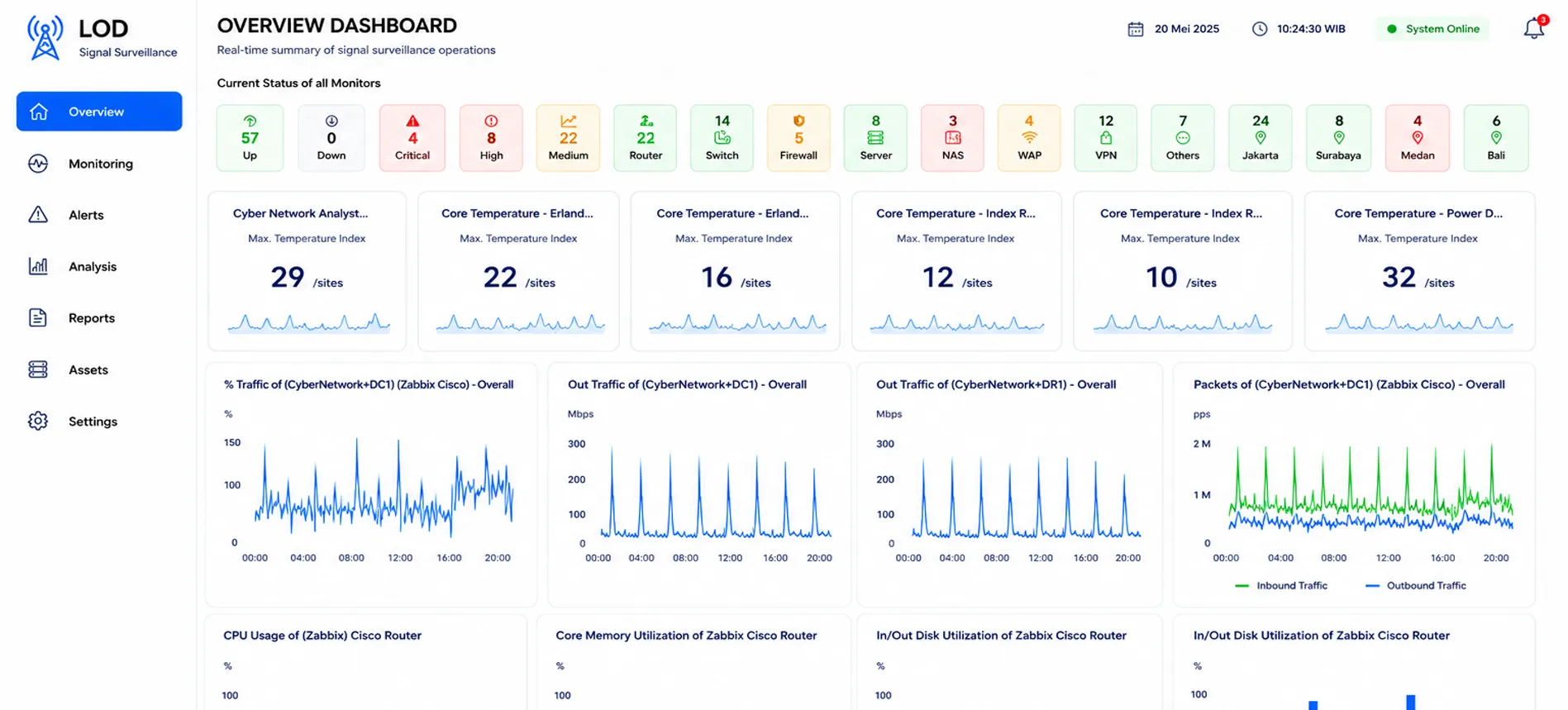Open the Core Temperature 32 sites card

pos(1419,271)
